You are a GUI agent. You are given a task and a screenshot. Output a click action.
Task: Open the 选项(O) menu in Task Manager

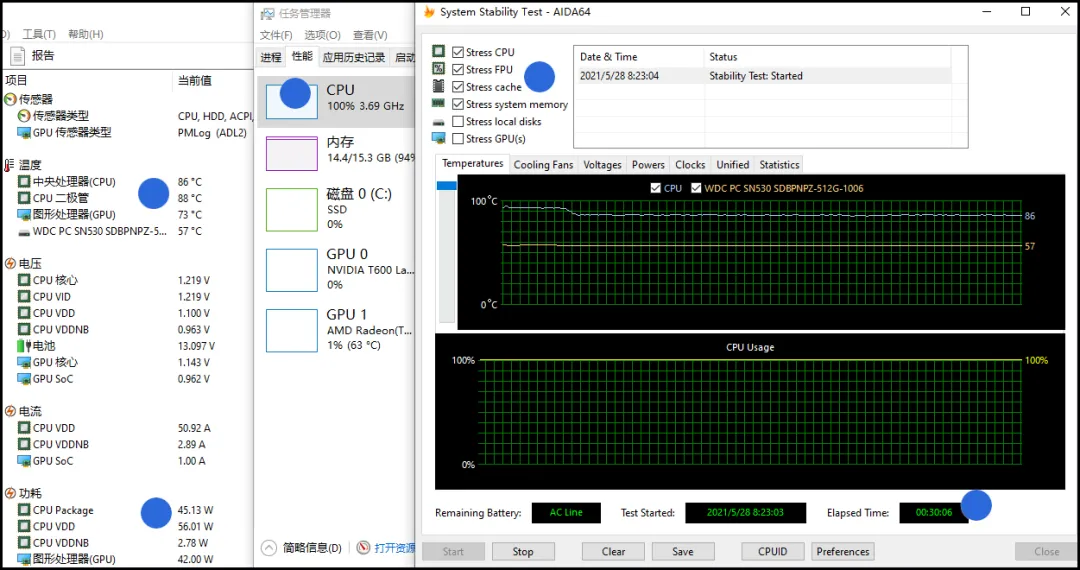(323, 35)
